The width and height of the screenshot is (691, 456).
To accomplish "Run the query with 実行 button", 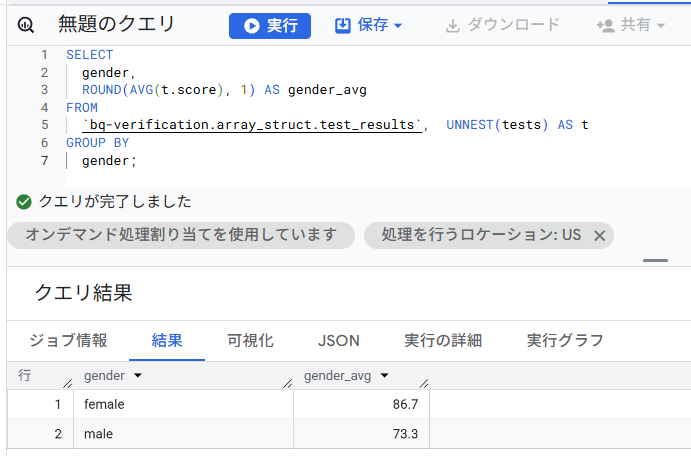I will tap(270, 25).
